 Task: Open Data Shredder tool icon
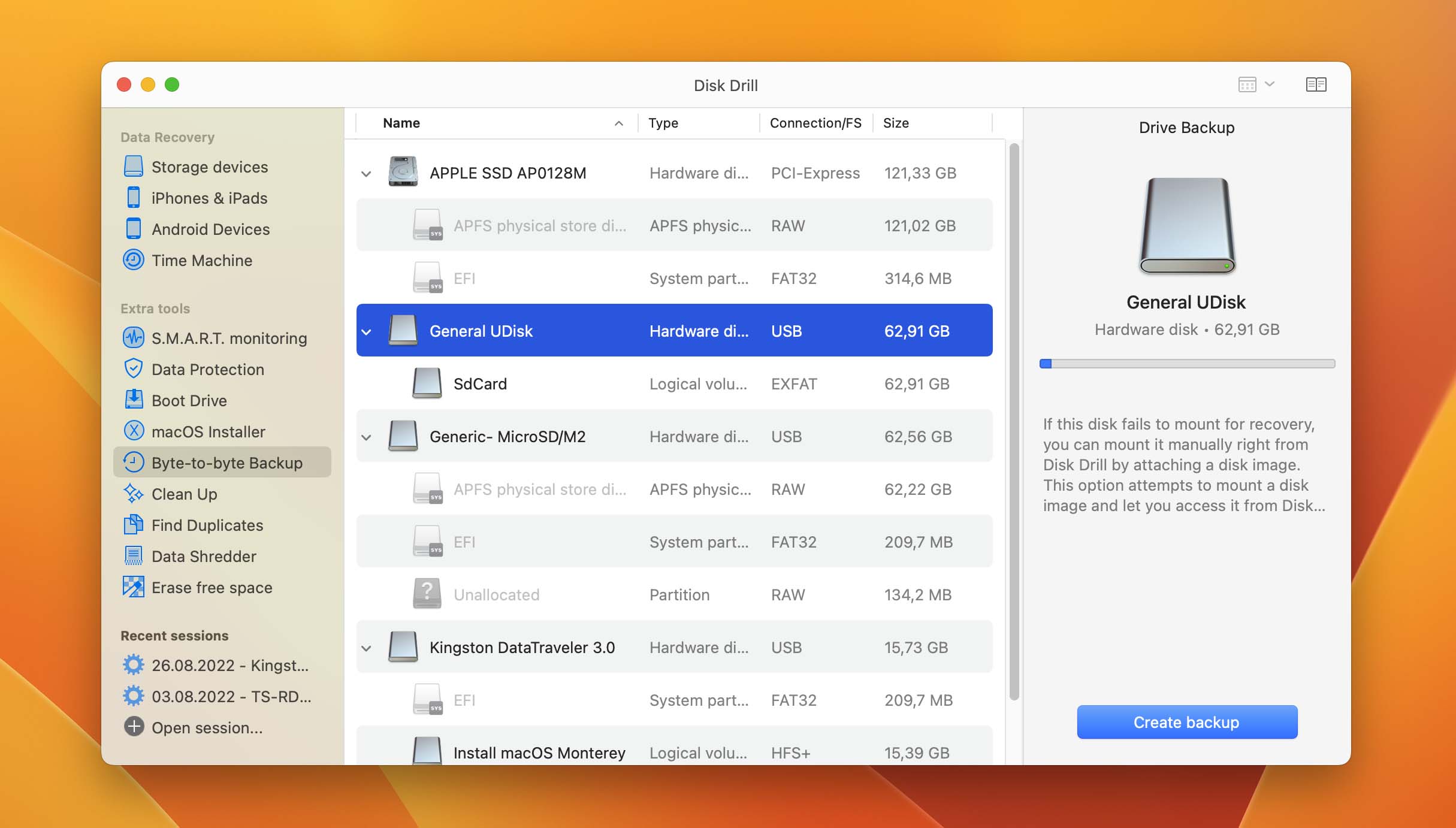point(134,555)
